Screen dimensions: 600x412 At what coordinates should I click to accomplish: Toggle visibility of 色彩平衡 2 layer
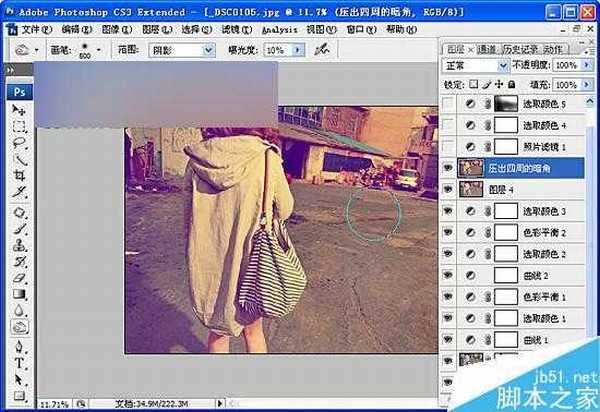pyautogui.click(x=448, y=233)
